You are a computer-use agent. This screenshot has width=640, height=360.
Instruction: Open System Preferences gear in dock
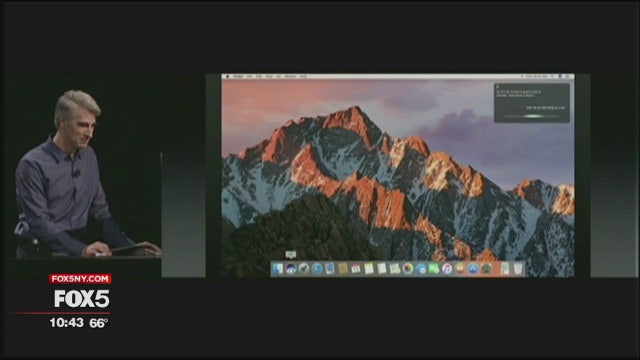pos(486,269)
